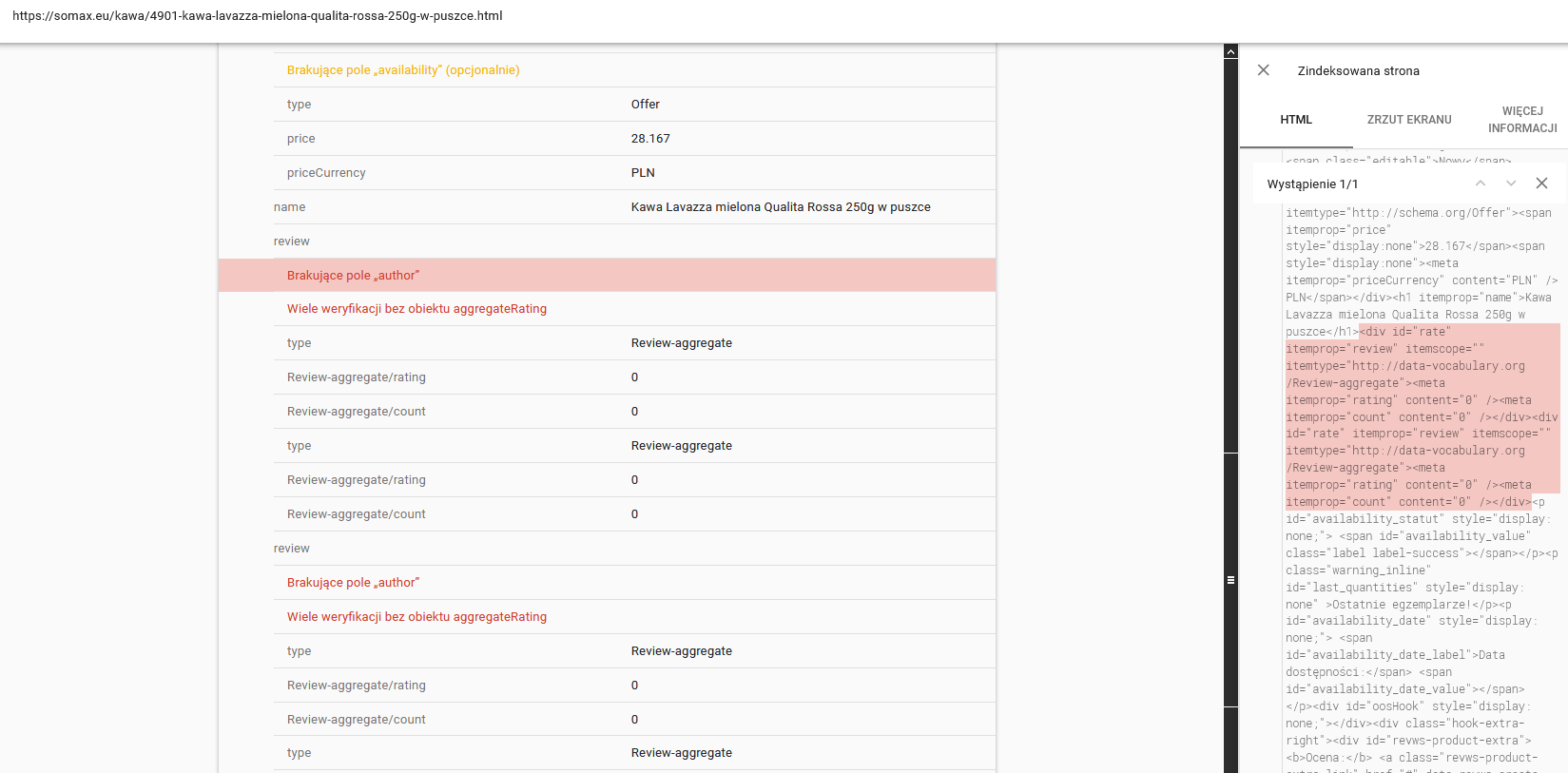Open the ZRZUT EKRANU tab
The image size is (1568, 773).
(1409, 120)
